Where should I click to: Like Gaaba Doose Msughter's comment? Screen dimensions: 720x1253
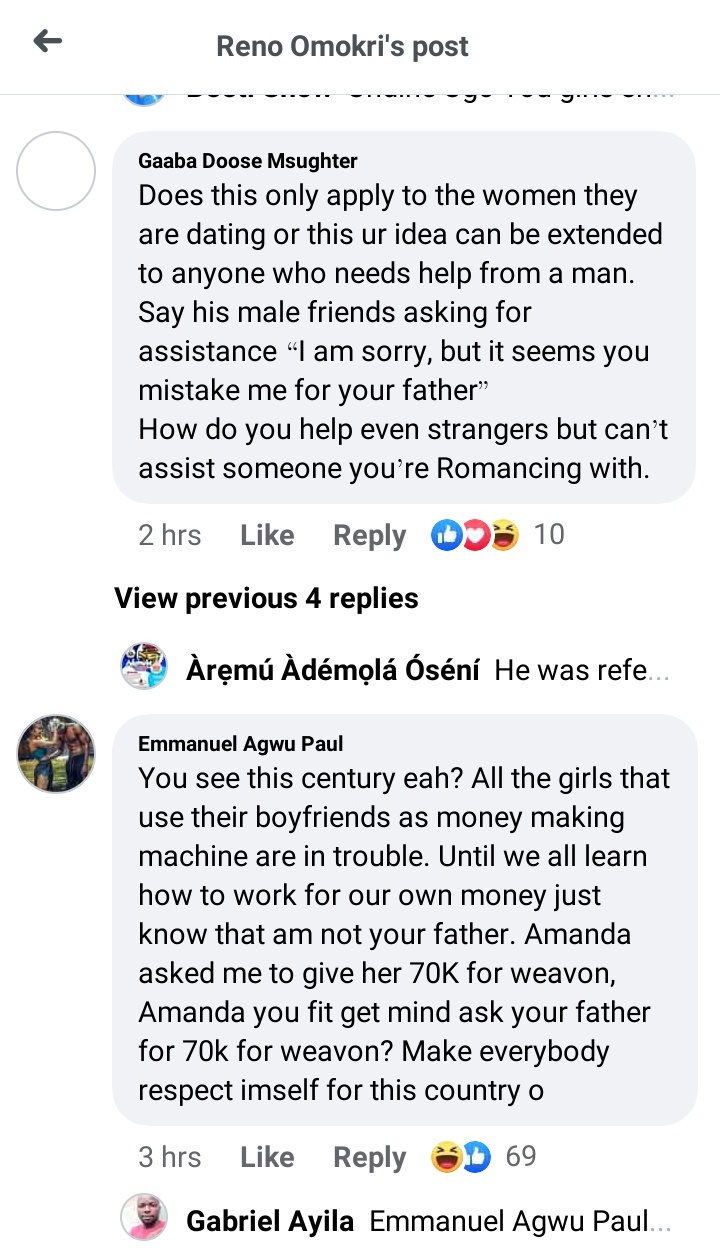(267, 535)
